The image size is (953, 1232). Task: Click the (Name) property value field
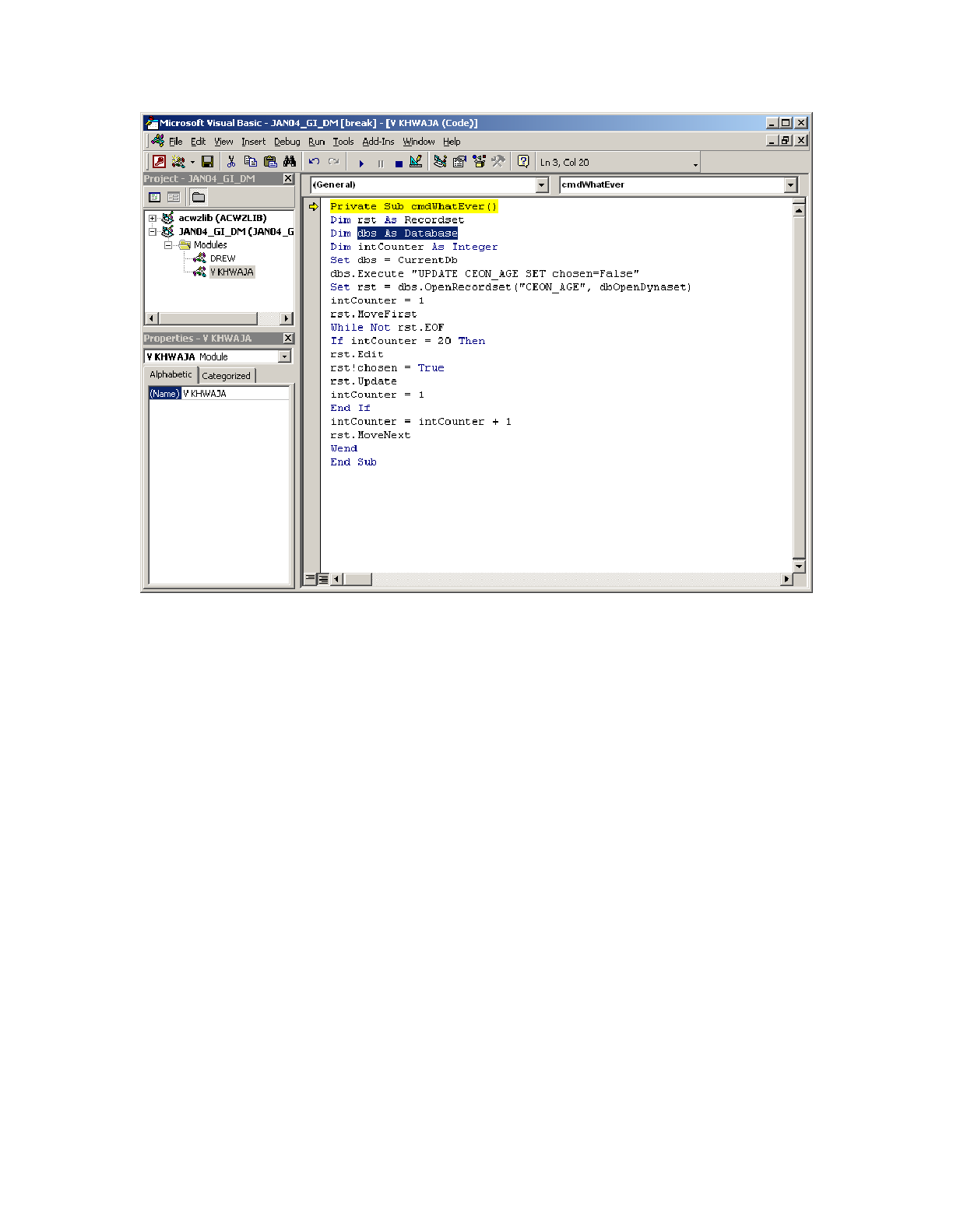(x=235, y=394)
